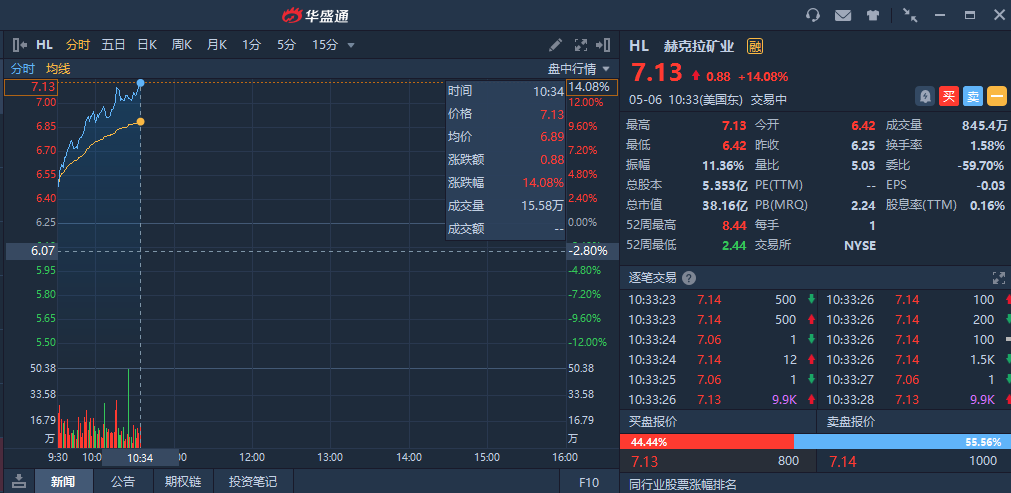
Task: Click the price alert bell icon
Action: (925, 96)
